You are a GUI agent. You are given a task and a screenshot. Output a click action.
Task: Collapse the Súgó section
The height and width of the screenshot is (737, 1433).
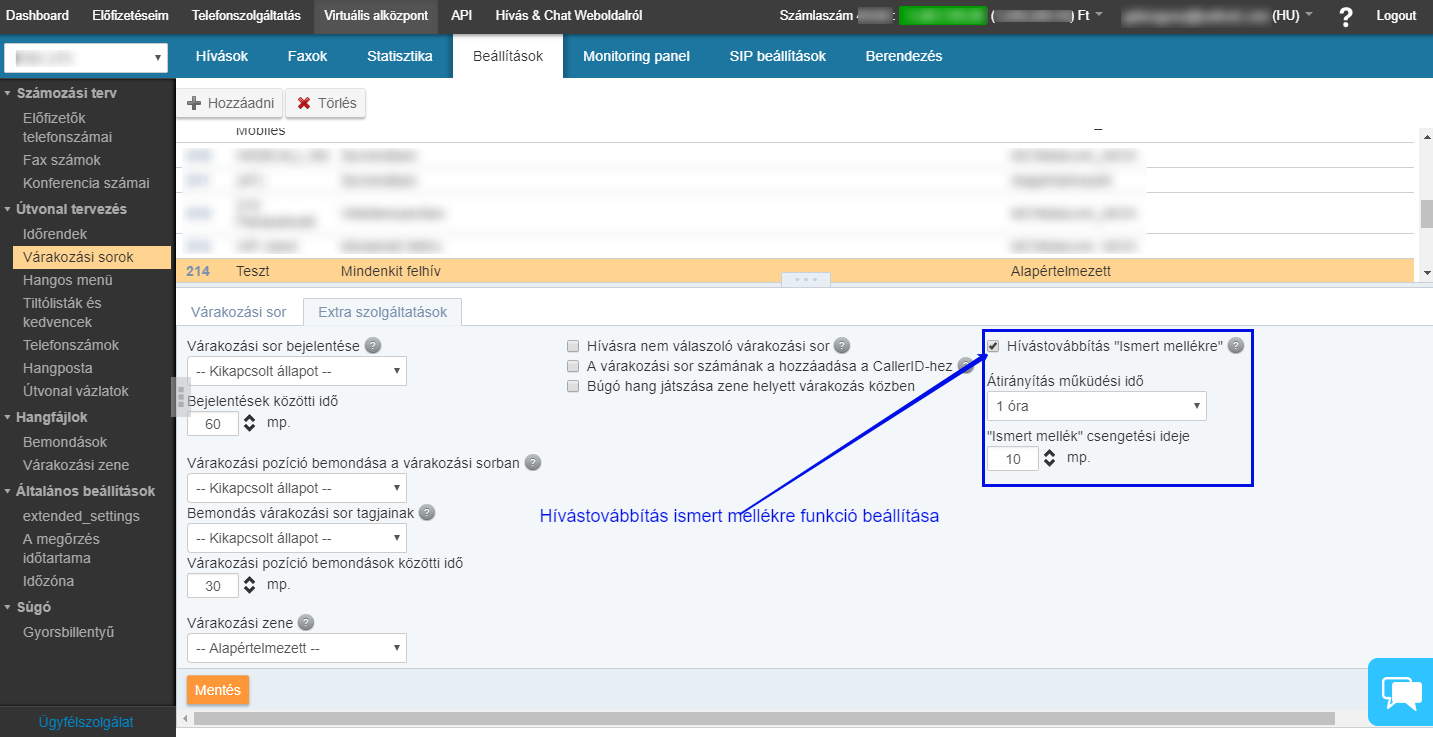tap(34, 607)
